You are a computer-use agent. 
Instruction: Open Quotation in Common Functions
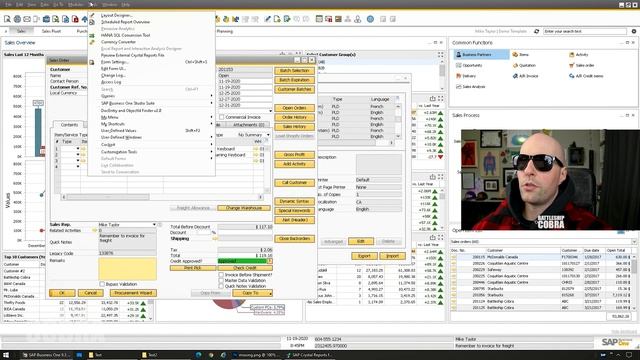(x=524, y=65)
